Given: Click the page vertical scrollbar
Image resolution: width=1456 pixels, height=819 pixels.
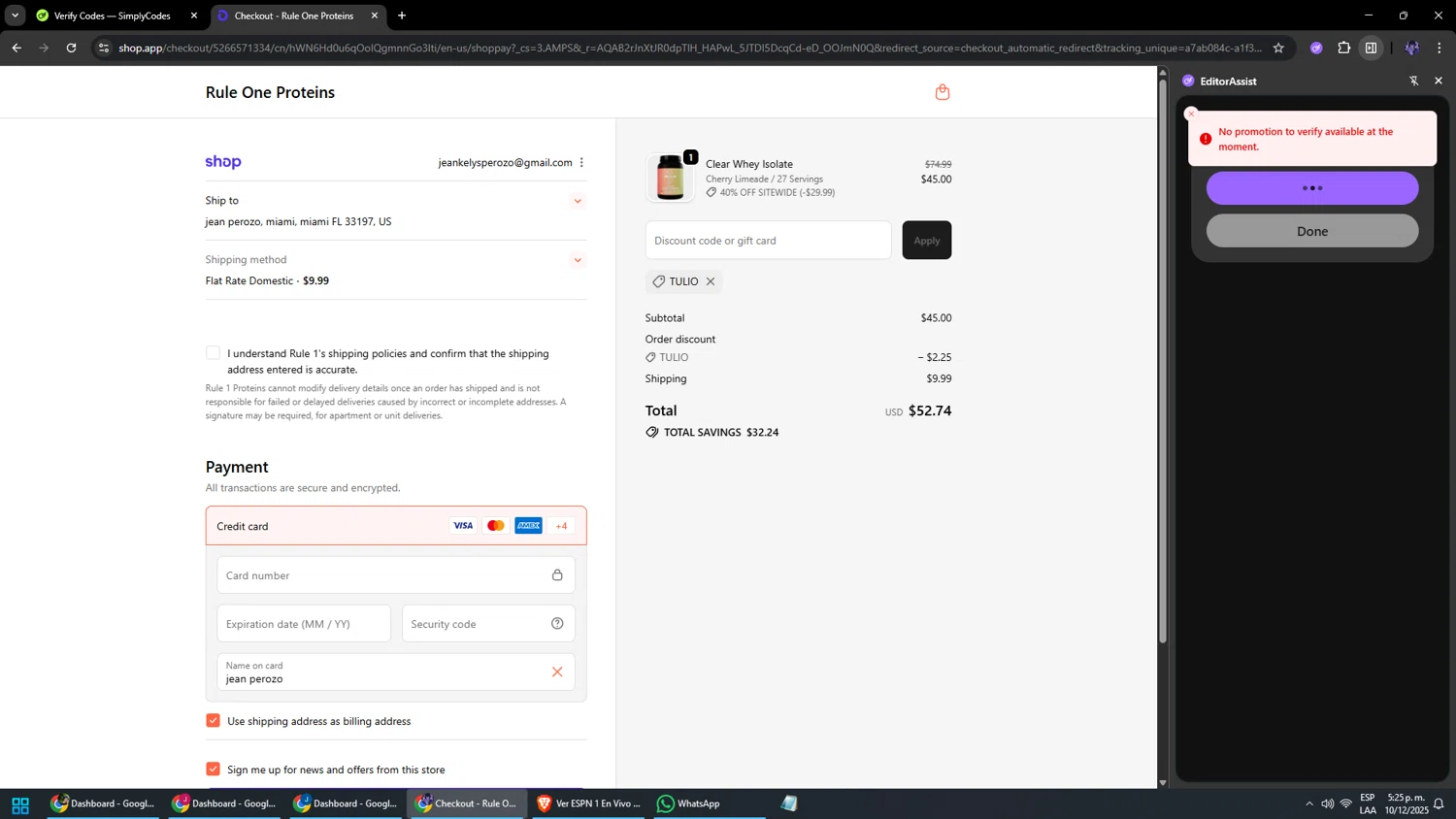Looking at the screenshot, I should pyautogui.click(x=1163, y=363).
